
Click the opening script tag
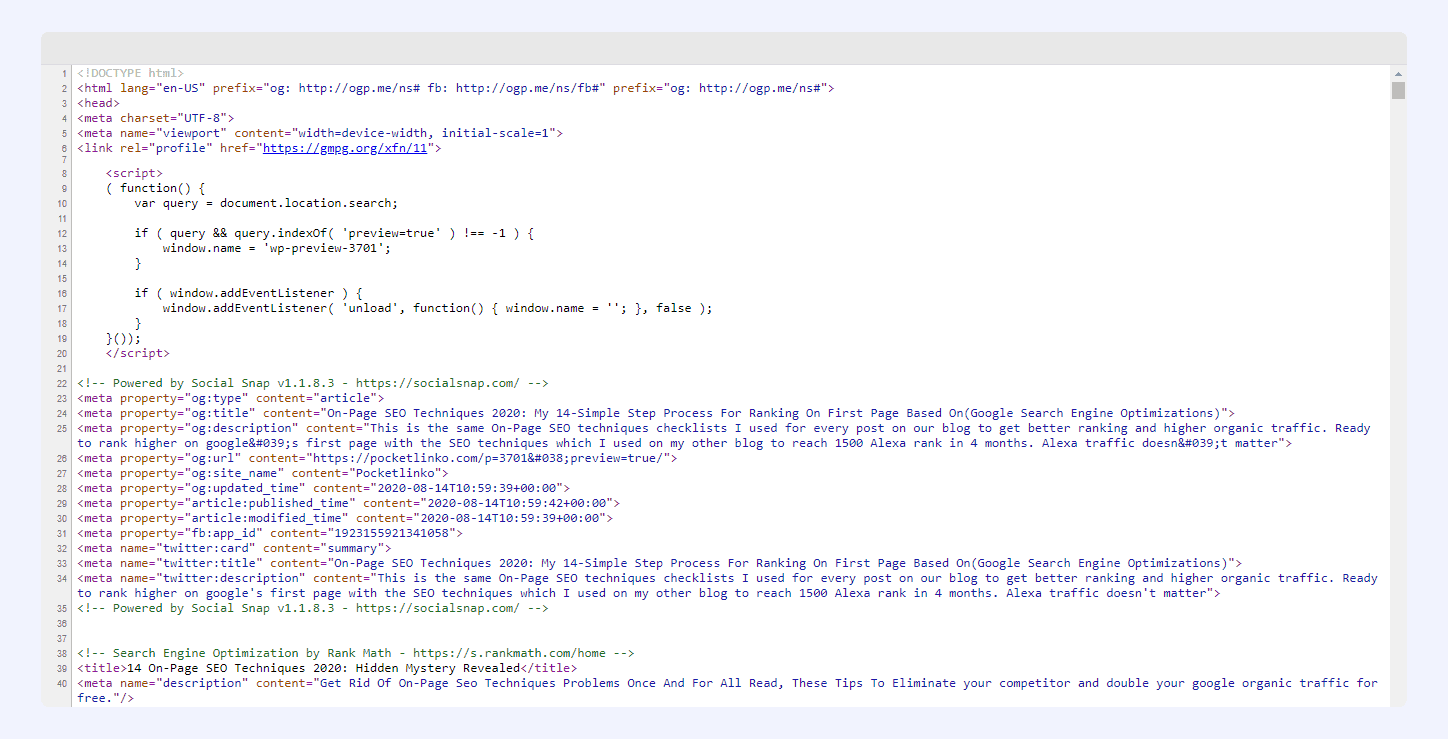(134, 173)
